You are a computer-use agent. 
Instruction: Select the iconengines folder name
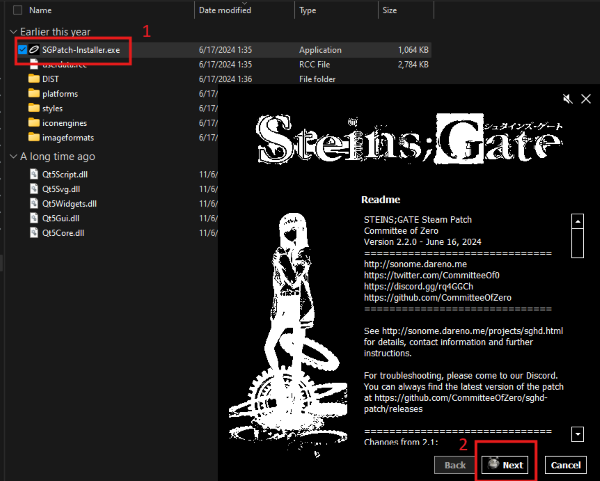pos(65,123)
